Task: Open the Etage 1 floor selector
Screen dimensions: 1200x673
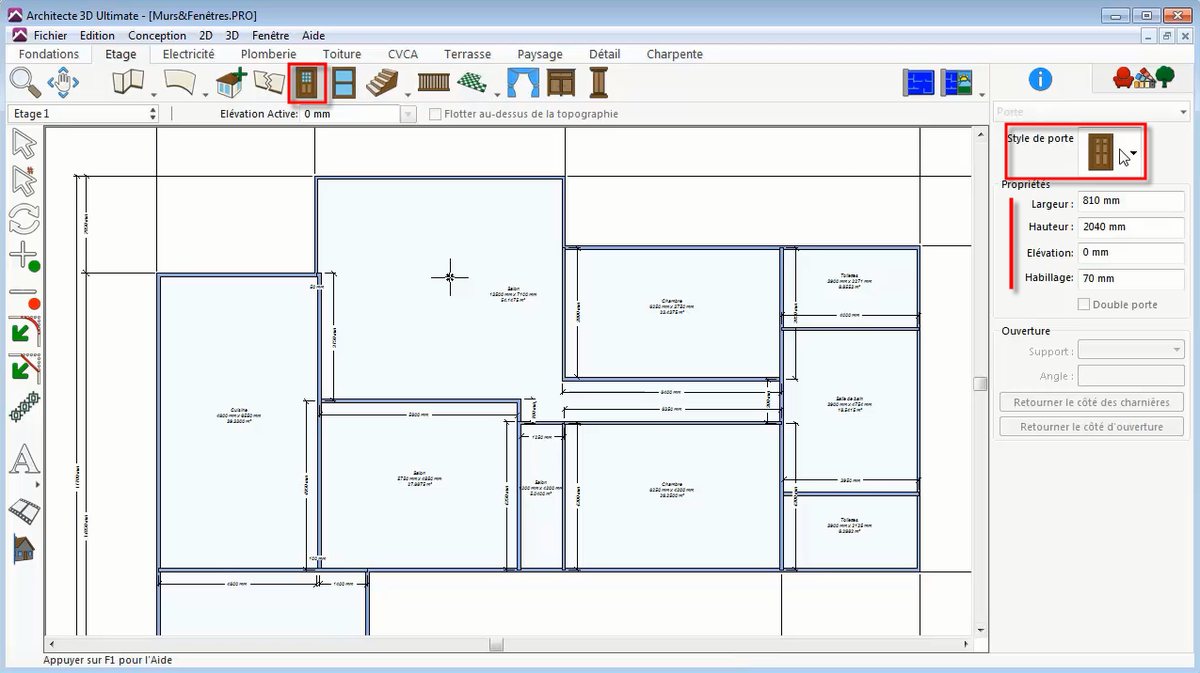Action: pos(82,114)
